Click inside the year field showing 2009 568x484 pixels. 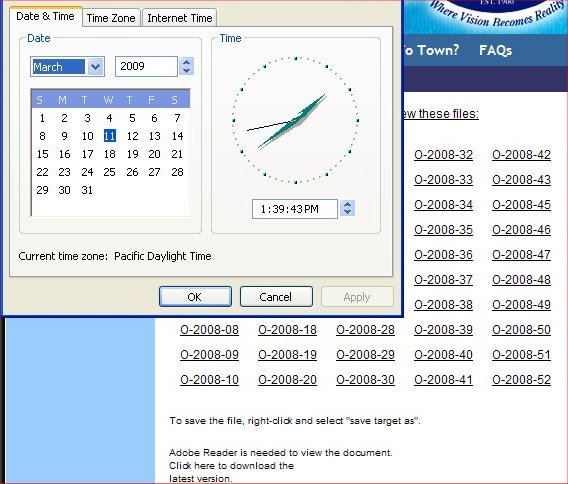(146, 66)
